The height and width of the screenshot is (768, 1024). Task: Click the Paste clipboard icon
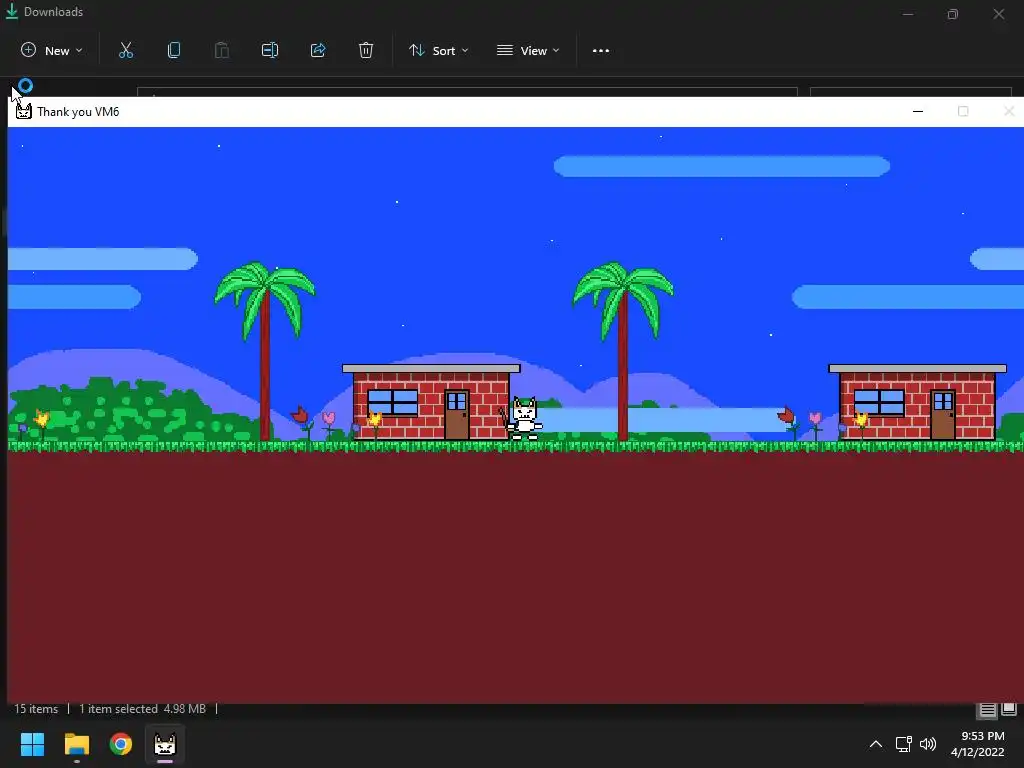click(222, 50)
